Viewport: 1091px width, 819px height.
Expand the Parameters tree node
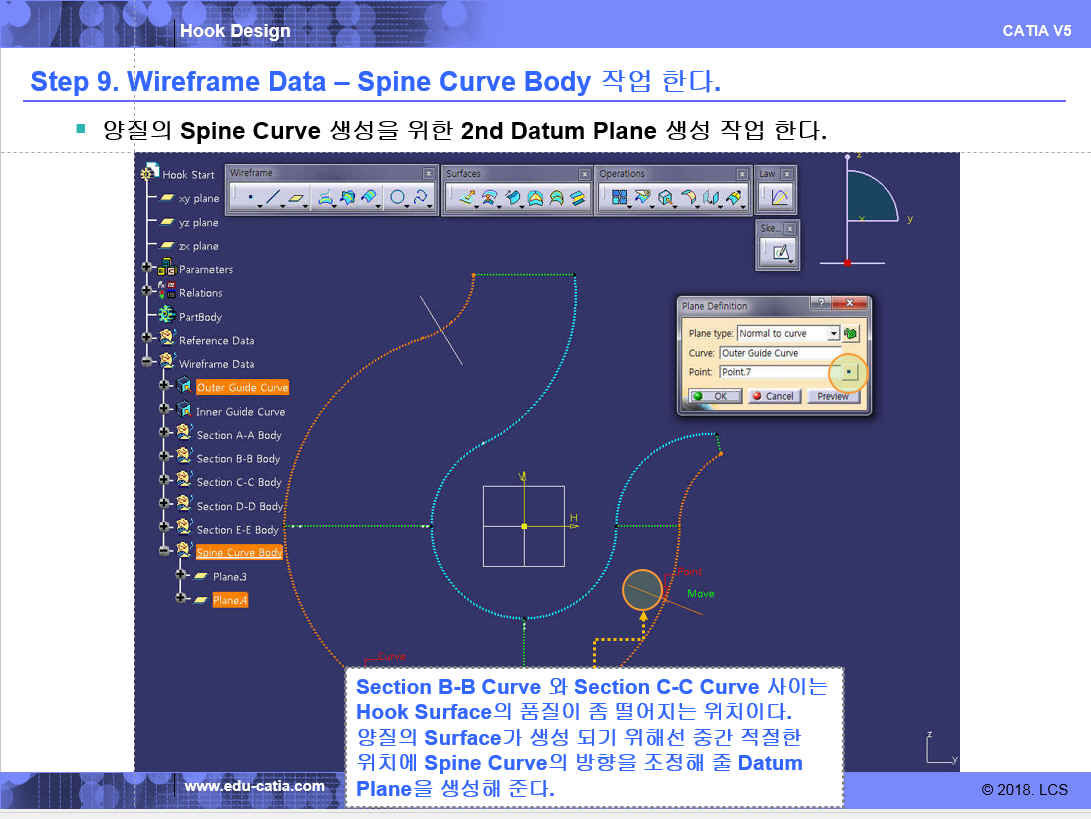pos(148,269)
